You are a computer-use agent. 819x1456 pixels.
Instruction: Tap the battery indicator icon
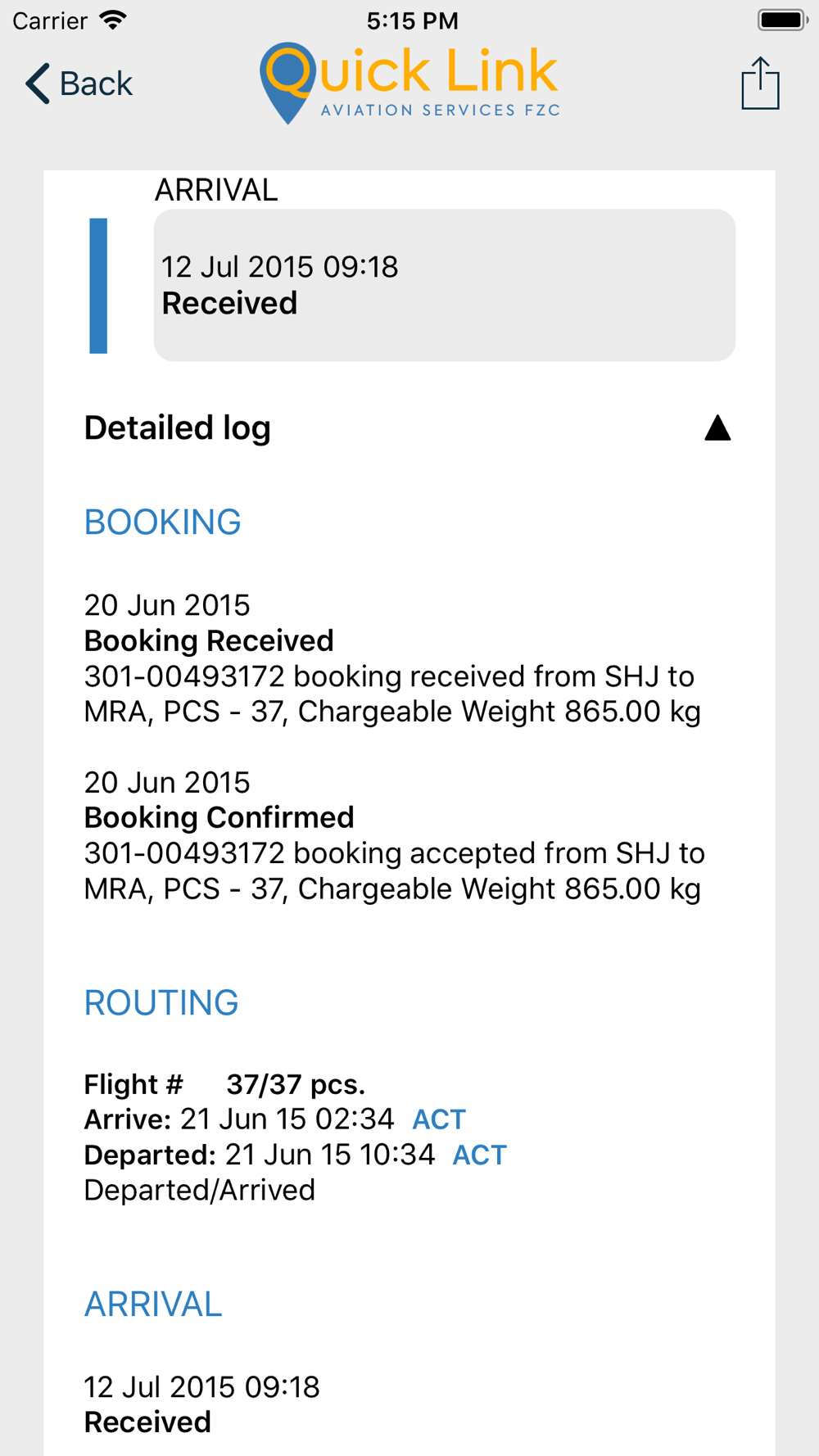783,20
